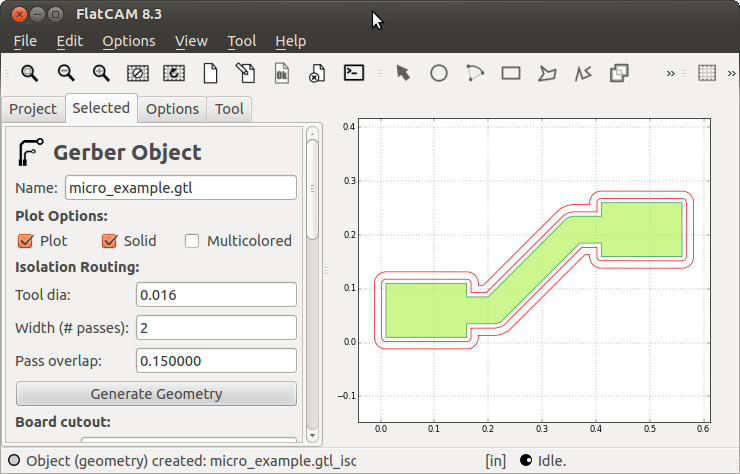Uncheck the Plot checkbox
Image resolution: width=740 pixels, height=474 pixels.
(26, 241)
